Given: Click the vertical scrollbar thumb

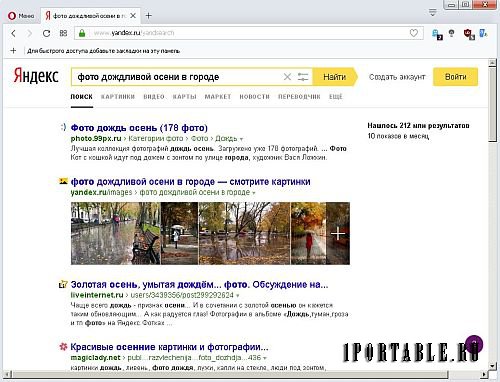Looking at the screenshot, I should point(493,104).
